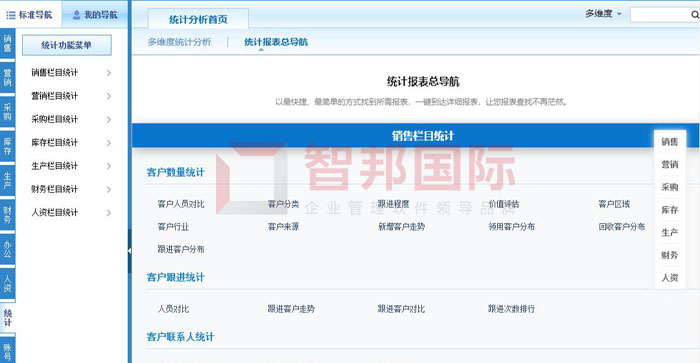Jump to 采购 in floating anchor menu
Viewport: 700px width, 363px height.
[670, 187]
